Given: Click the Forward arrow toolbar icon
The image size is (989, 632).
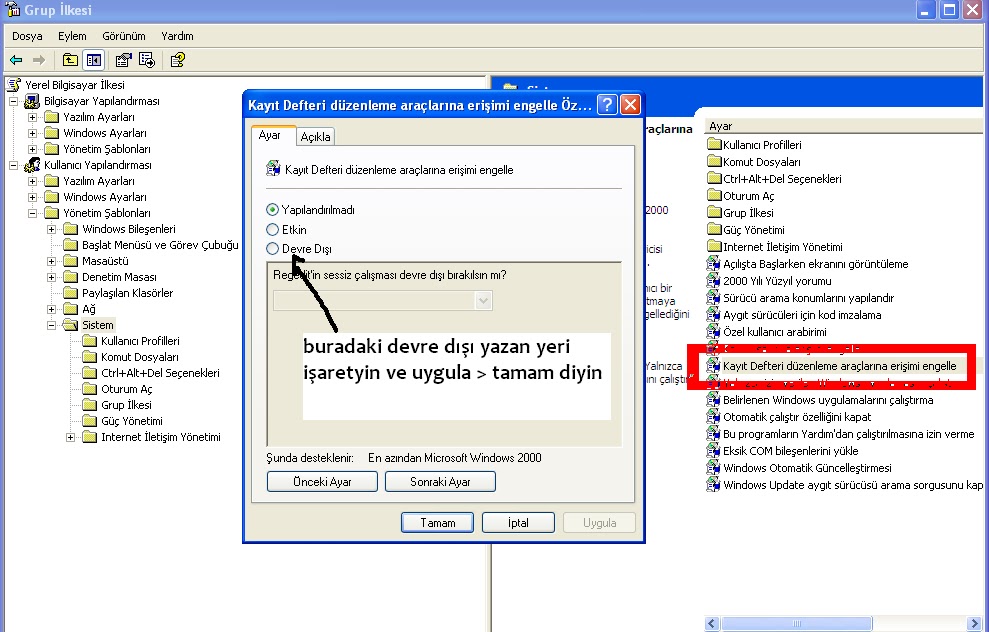Looking at the screenshot, I should (x=39, y=60).
